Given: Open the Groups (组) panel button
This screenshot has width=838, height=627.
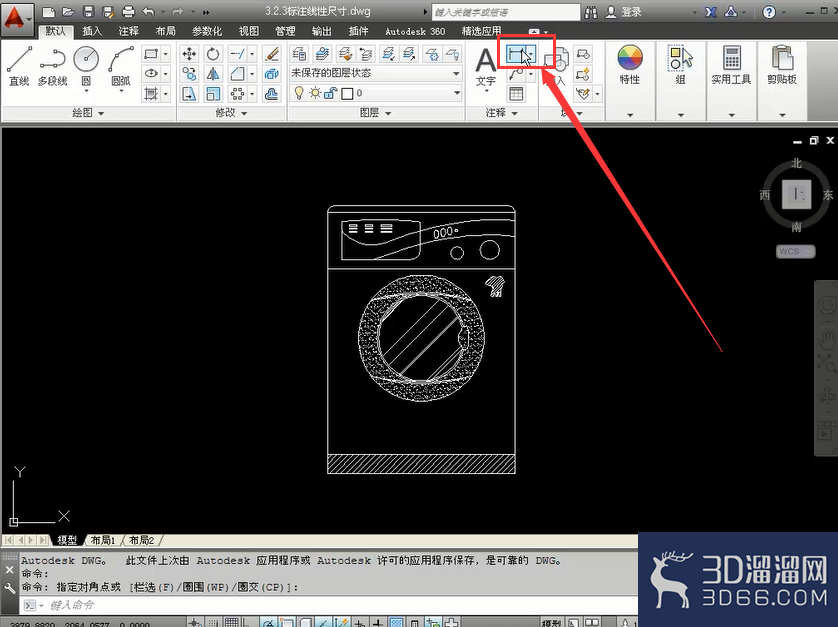Looking at the screenshot, I should 680,65.
